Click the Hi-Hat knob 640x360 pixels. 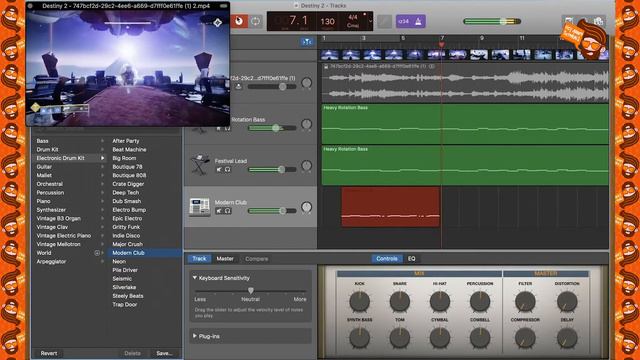[x=440, y=302]
